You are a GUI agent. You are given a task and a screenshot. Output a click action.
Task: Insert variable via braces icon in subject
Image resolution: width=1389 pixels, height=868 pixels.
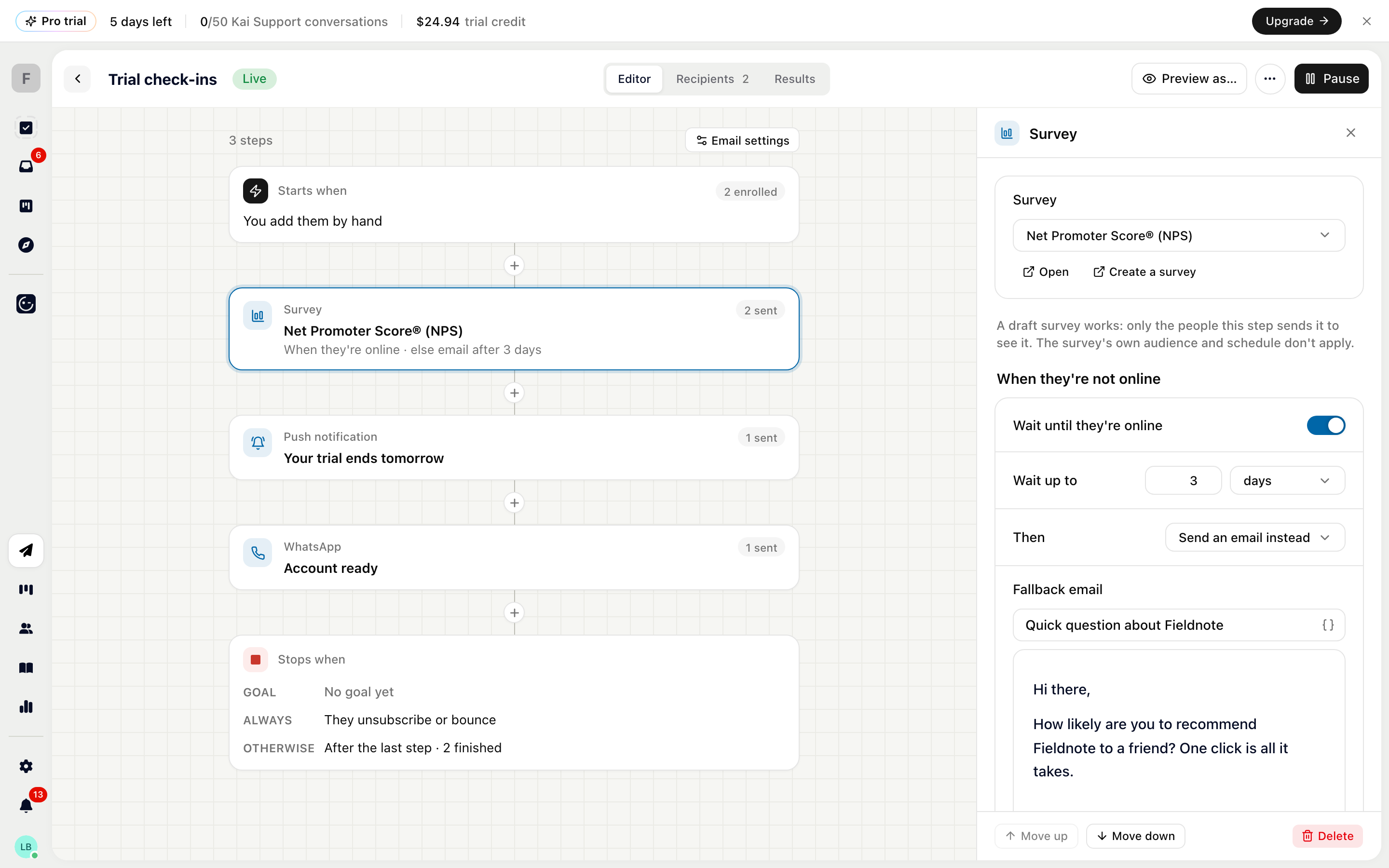click(1328, 625)
